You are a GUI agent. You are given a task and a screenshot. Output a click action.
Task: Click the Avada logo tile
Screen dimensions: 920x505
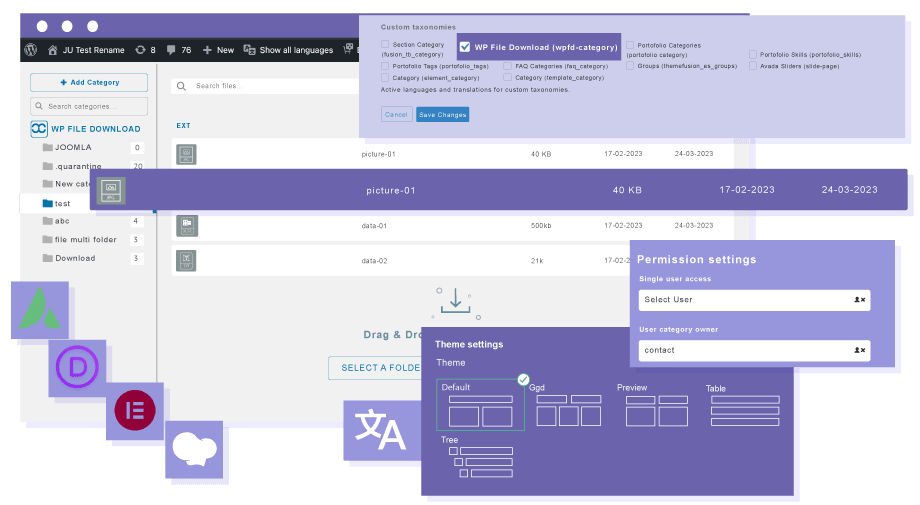[40, 310]
